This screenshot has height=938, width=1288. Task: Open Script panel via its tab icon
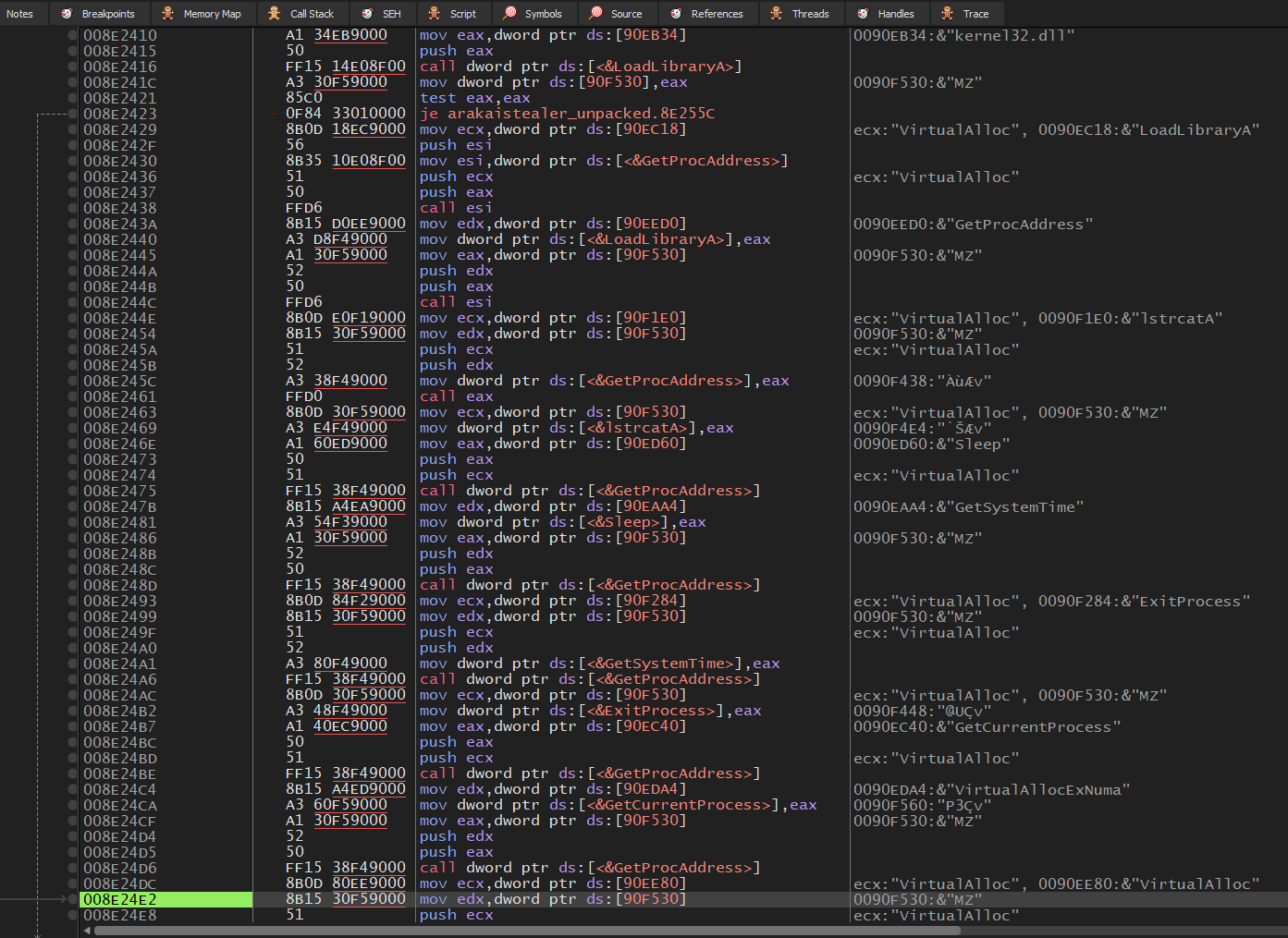click(x=432, y=13)
